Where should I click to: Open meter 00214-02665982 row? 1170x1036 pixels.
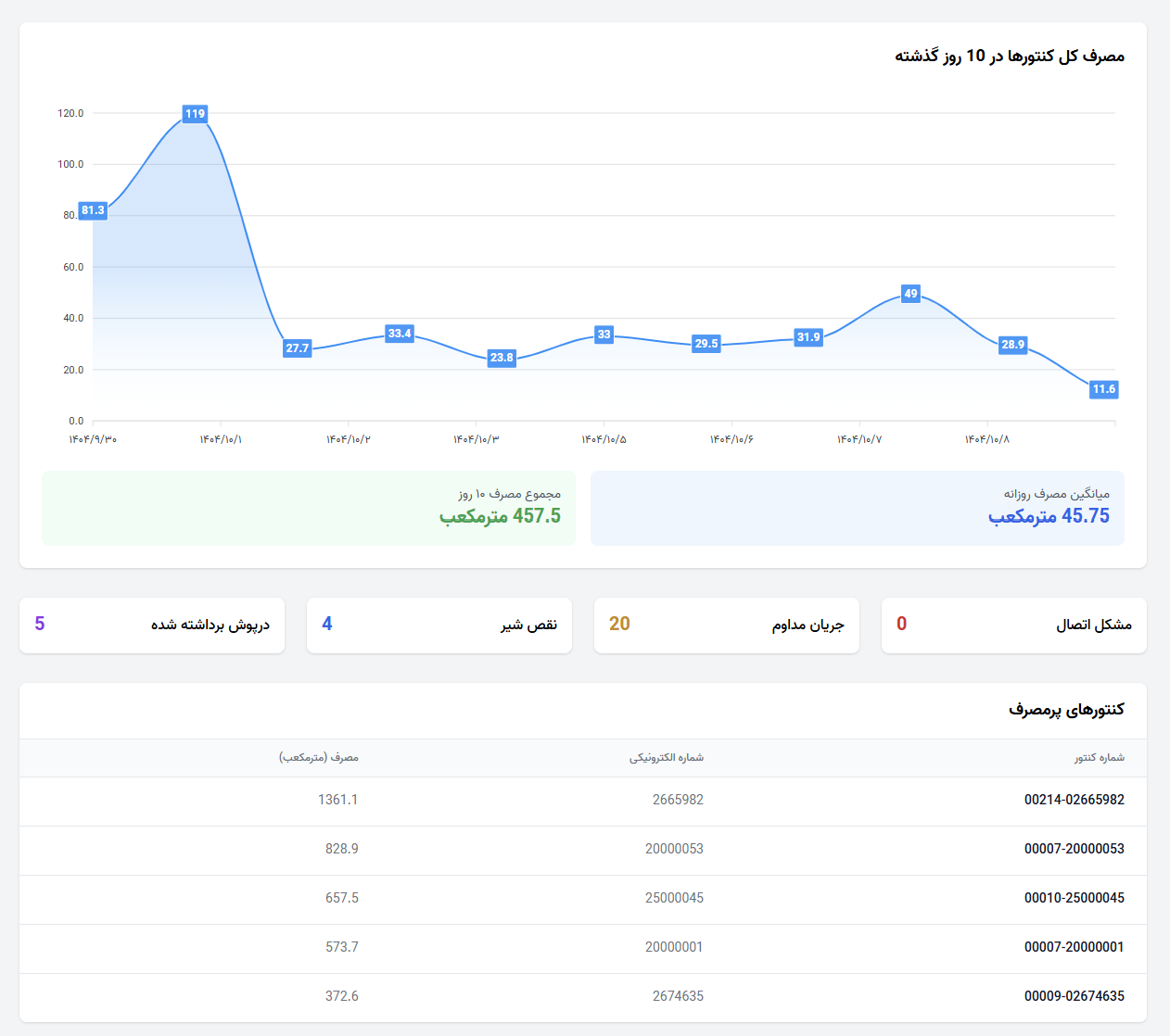point(1074,800)
